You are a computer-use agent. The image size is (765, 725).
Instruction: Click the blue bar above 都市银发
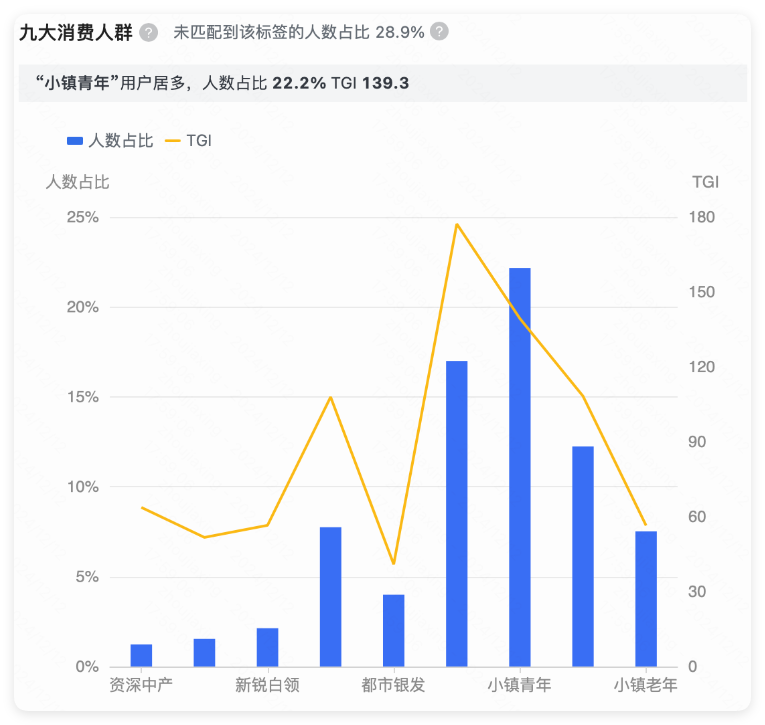[x=393, y=630]
